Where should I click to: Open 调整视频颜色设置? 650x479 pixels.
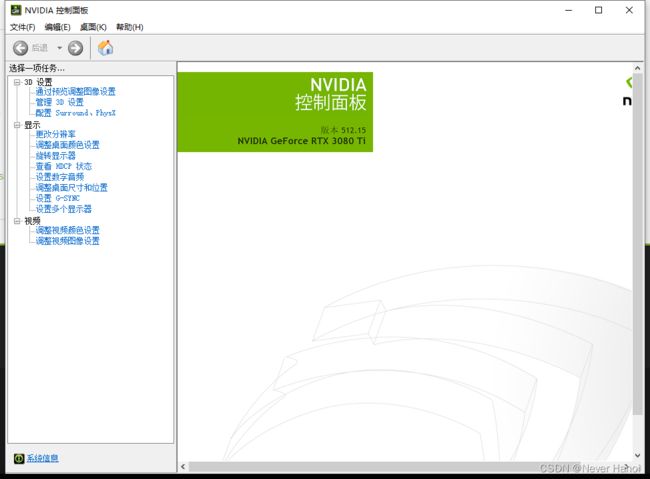[68, 230]
